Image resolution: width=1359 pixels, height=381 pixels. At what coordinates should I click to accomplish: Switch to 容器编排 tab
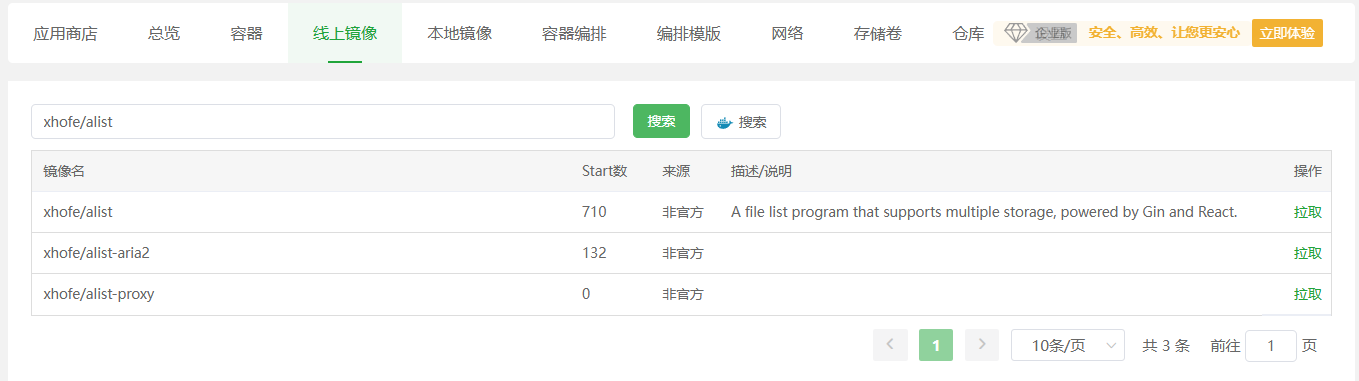click(x=574, y=33)
